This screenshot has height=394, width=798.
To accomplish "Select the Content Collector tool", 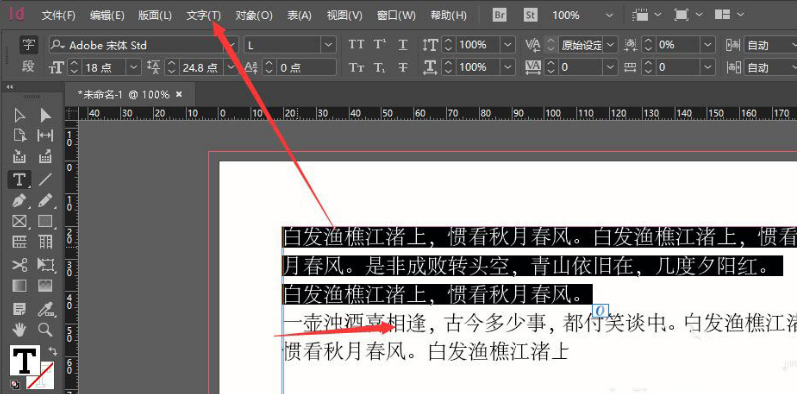I will (19, 156).
